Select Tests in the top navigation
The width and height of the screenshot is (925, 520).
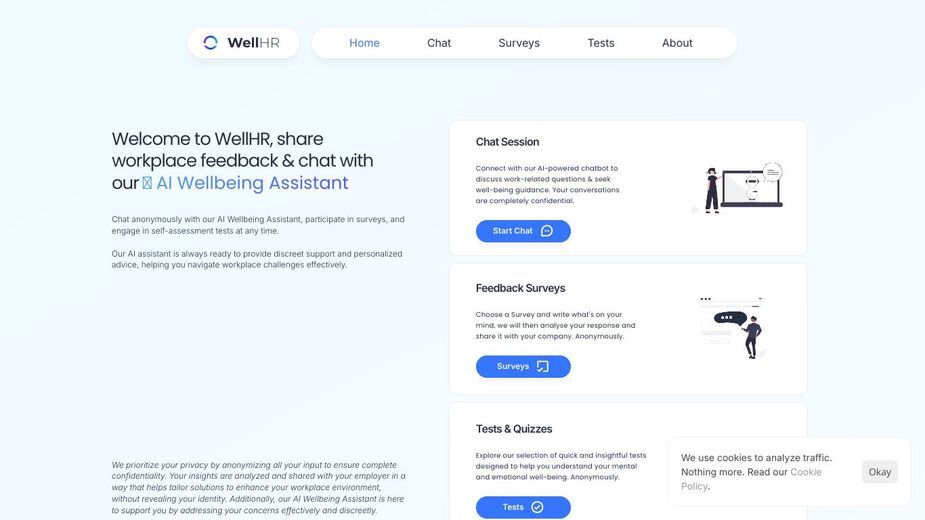[601, 43]
